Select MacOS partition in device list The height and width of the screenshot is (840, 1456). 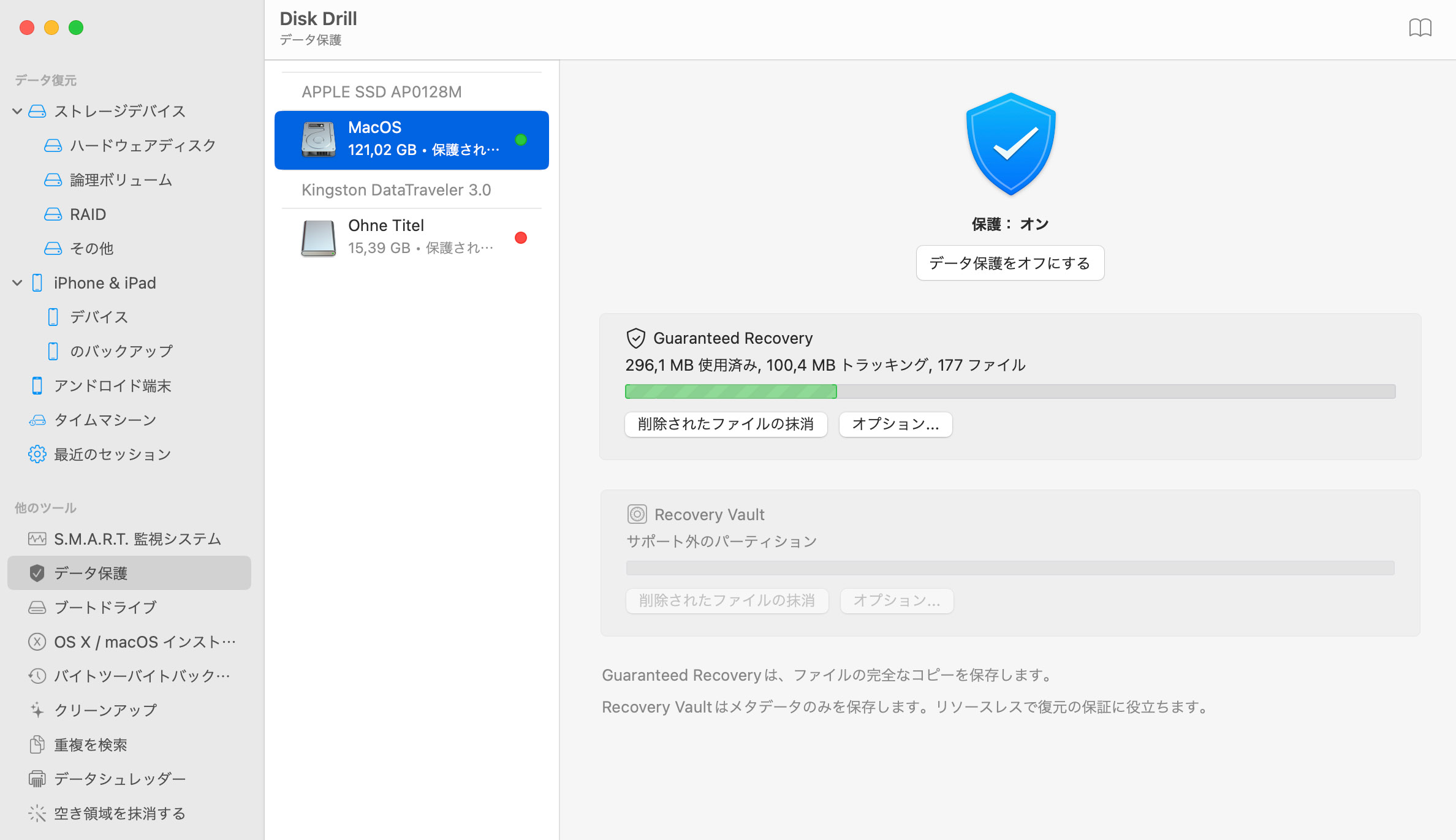click(411, 139)
